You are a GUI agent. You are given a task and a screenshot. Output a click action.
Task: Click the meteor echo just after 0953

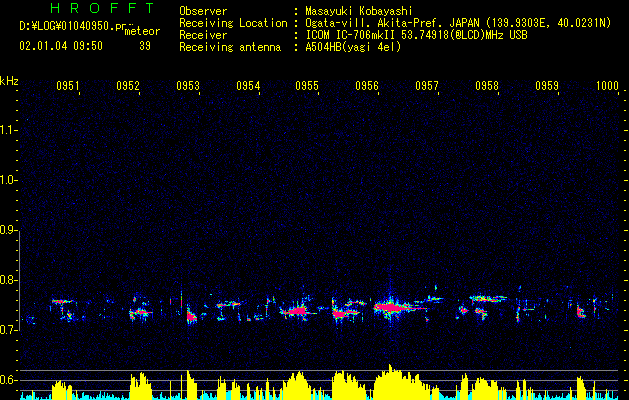pyautogui.click(x=192, y=317)
